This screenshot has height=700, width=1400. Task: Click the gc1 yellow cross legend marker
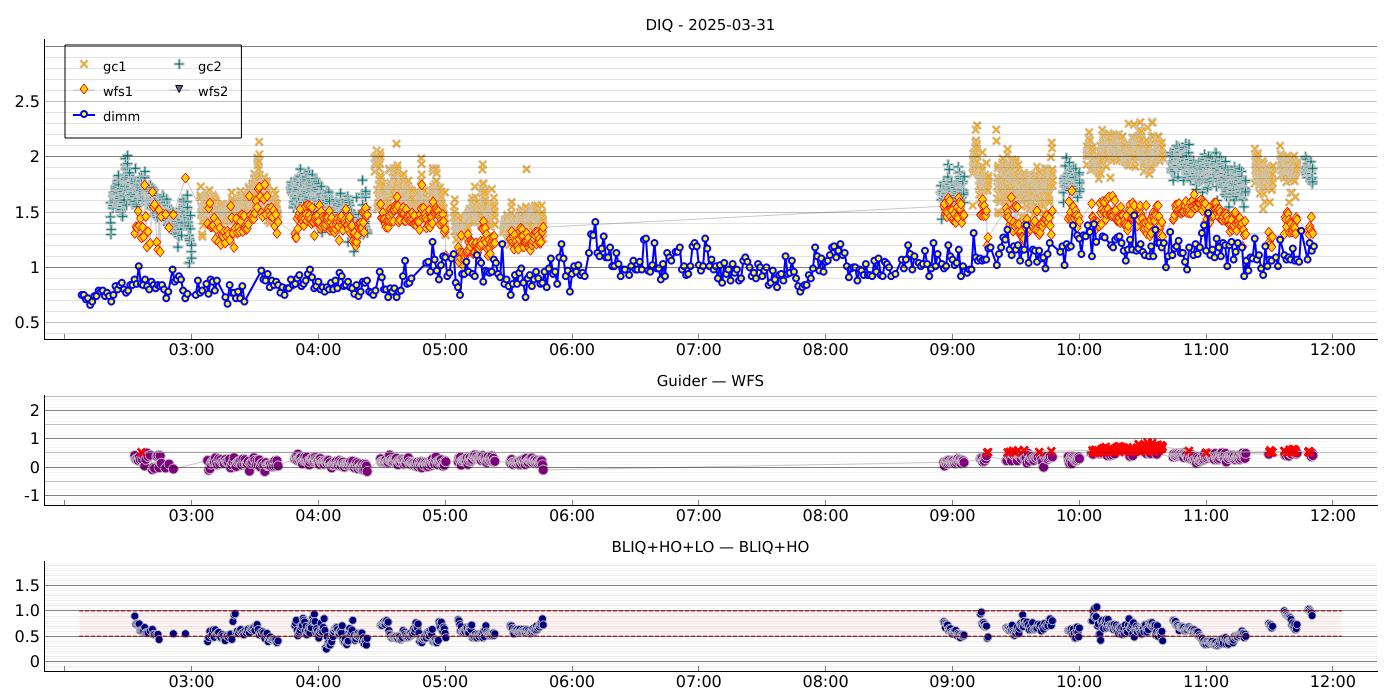pyautogui.click(x=84, y=65)
